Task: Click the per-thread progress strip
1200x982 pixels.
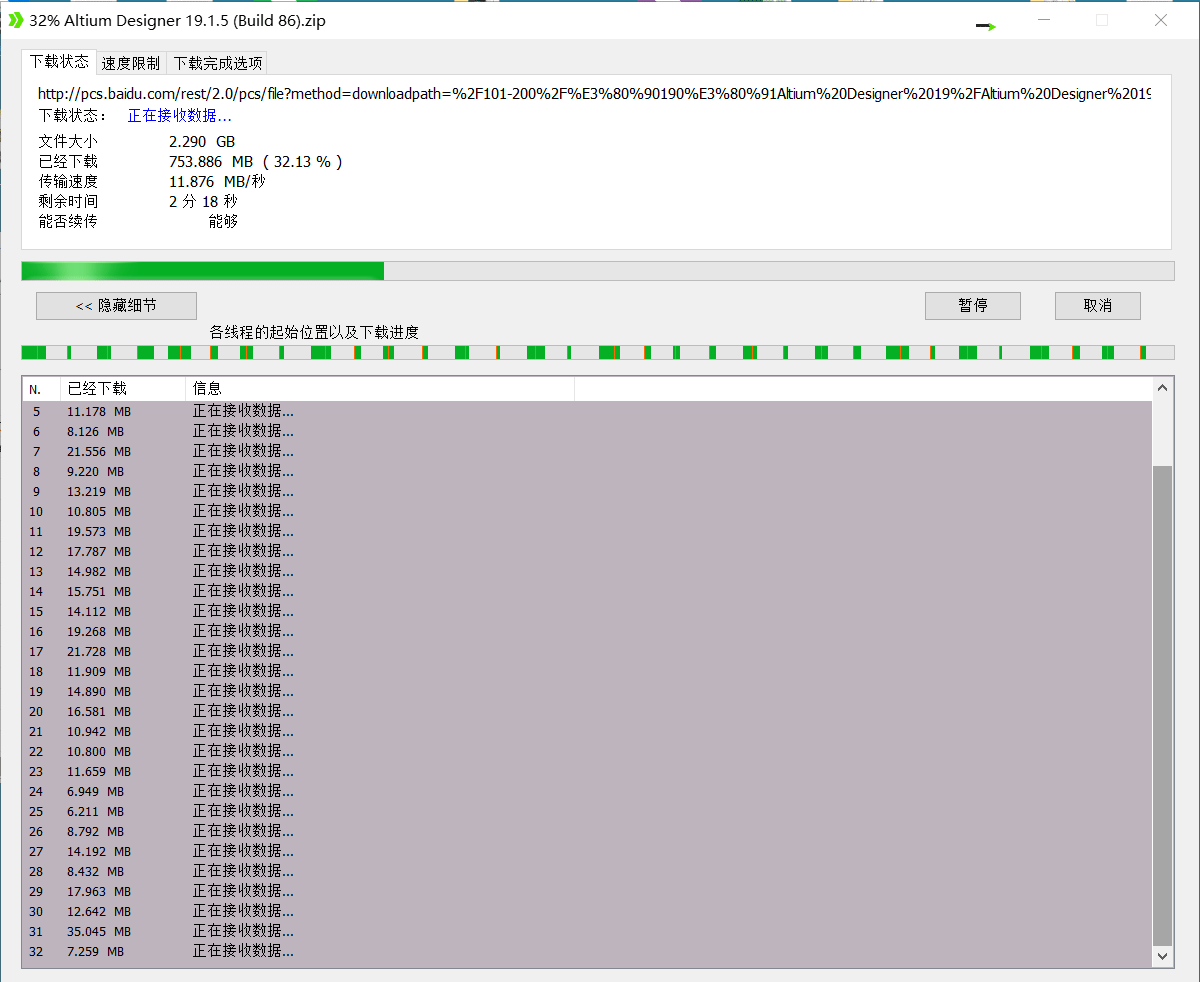Action: [x=598, y=352]
